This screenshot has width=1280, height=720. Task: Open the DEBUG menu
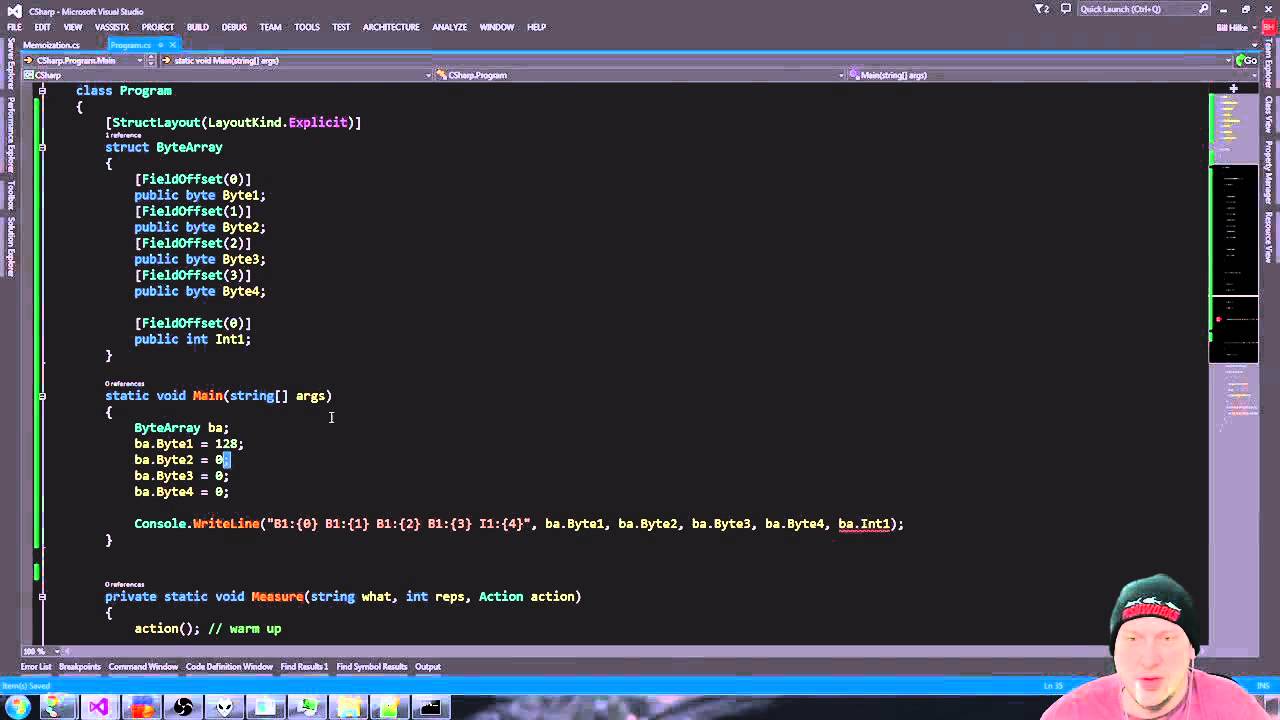234,27
